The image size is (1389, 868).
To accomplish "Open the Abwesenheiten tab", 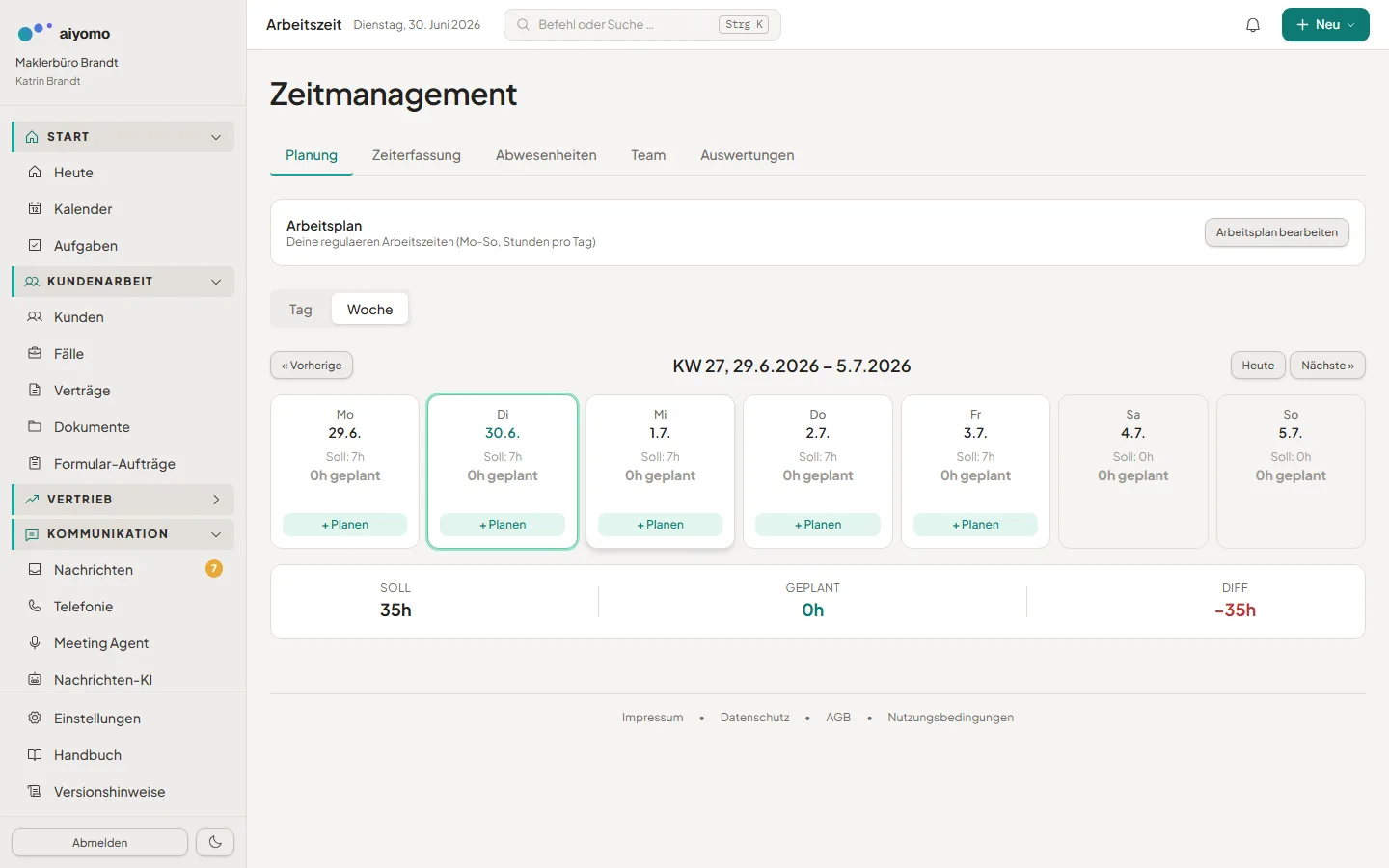I will pyautogui.click(x=546, y=155).
